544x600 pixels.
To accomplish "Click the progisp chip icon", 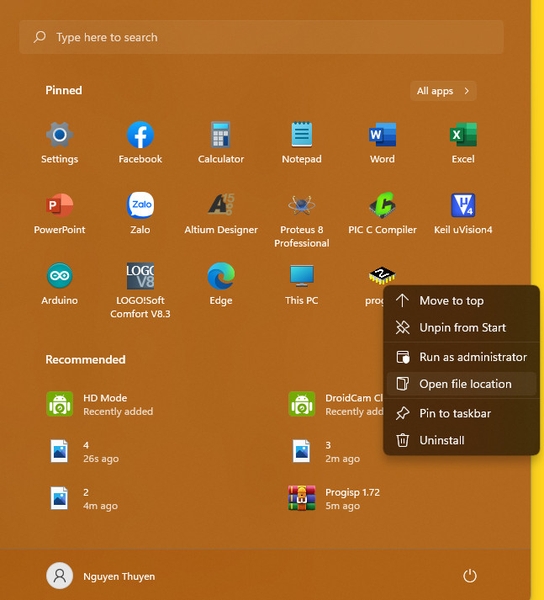I will tap(382, 276).
